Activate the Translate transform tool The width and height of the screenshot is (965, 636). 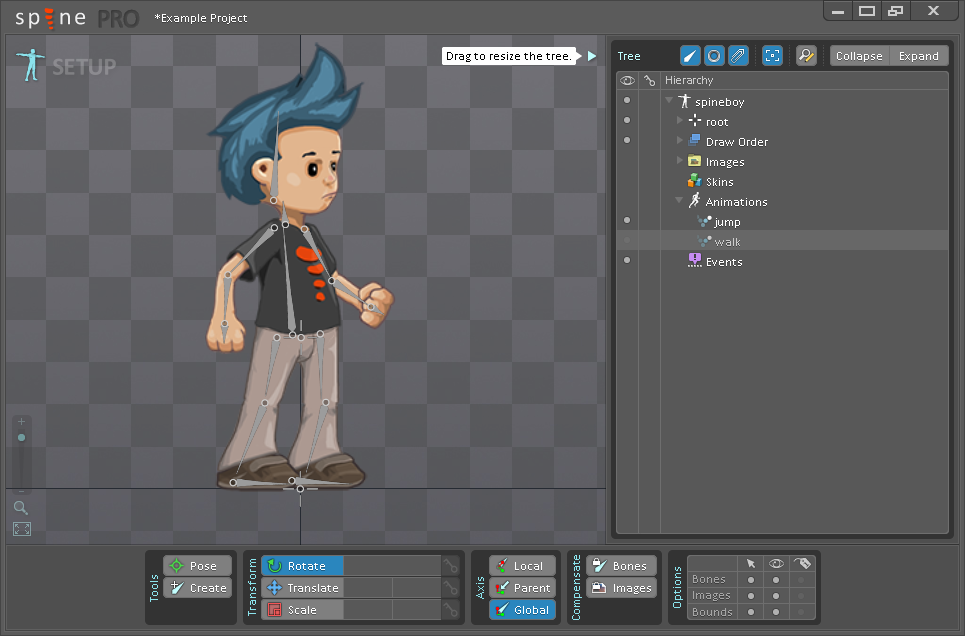pos(303,588)
